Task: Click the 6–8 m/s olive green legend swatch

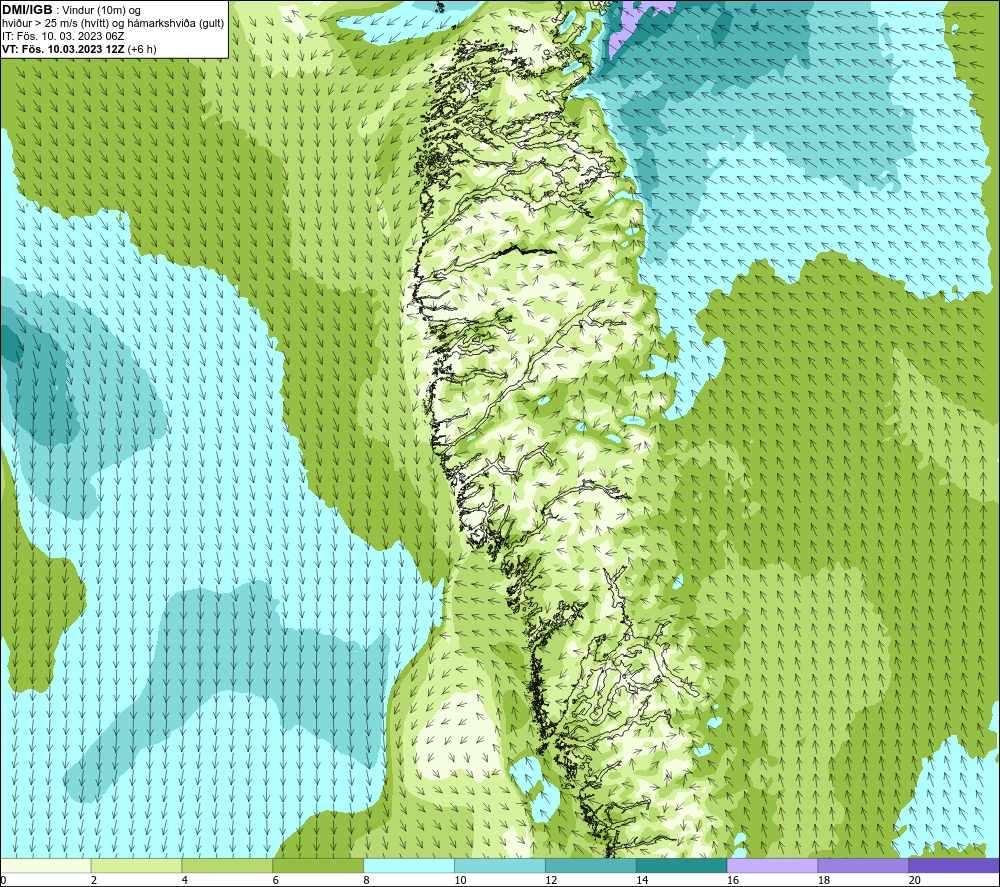Action: pos(318,865)
